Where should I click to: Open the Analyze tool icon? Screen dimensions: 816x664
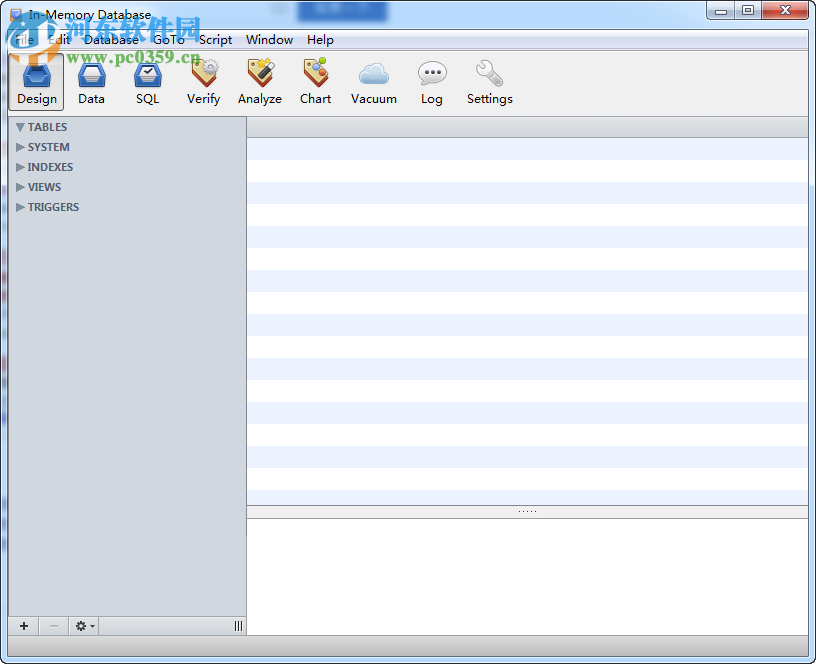pyautogui.click(x=259, y=80)
